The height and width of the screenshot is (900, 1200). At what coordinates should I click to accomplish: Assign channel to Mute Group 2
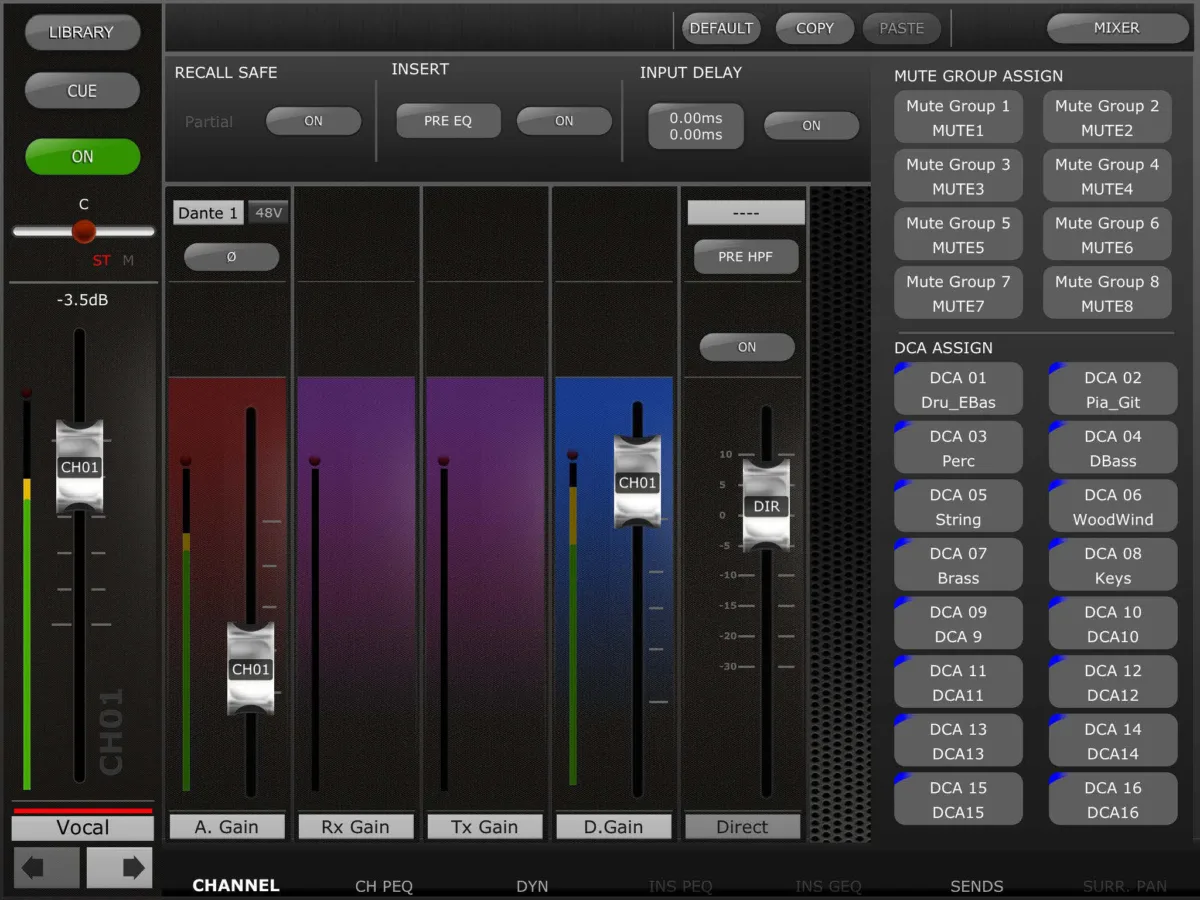tap(1107, 118)
